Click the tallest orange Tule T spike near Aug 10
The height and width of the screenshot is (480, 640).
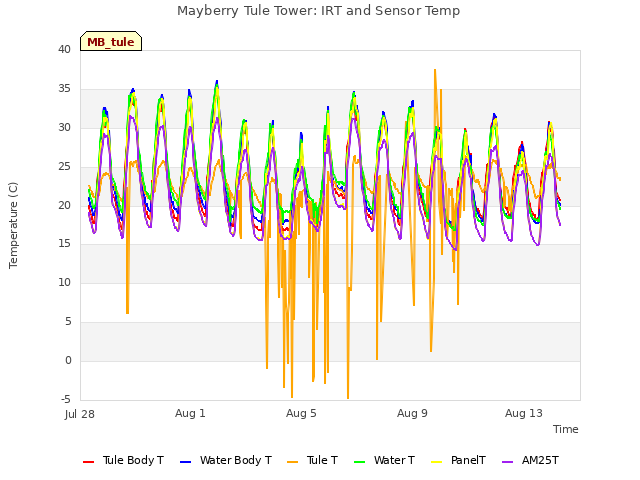tap(435, 70)
